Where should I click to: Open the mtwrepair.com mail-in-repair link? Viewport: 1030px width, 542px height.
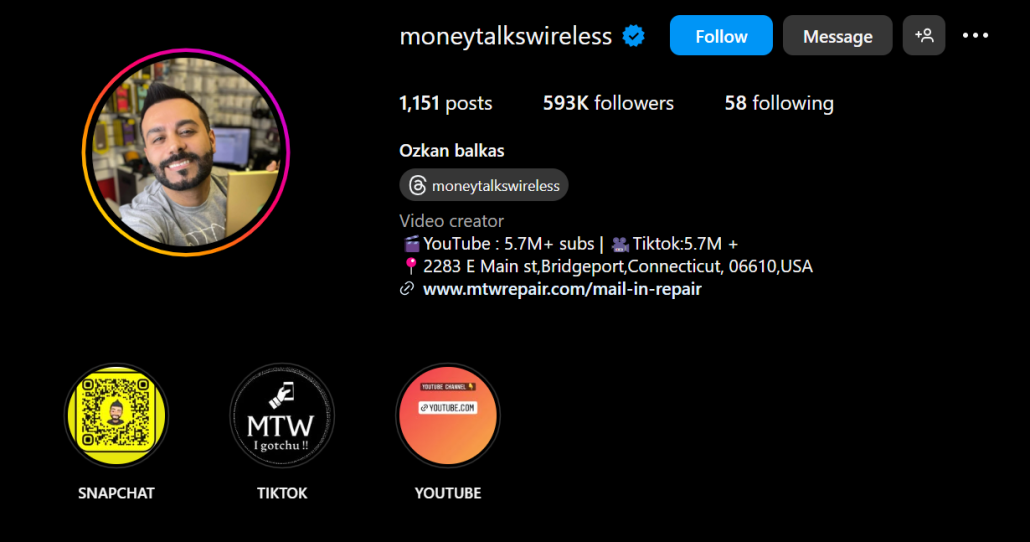pos(562,289)
